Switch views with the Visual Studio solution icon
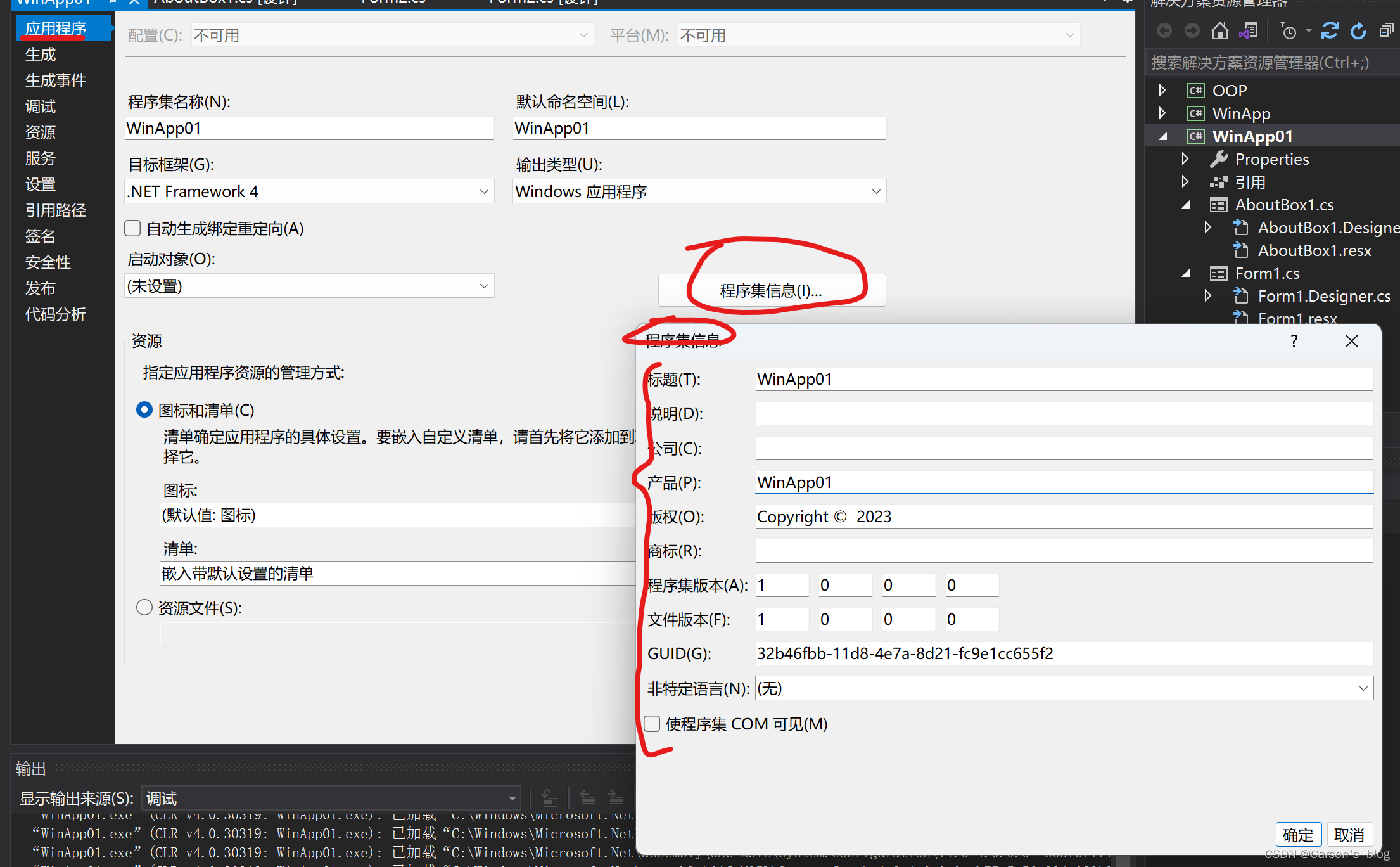 pyautogui.click(x=1248, y=30)
